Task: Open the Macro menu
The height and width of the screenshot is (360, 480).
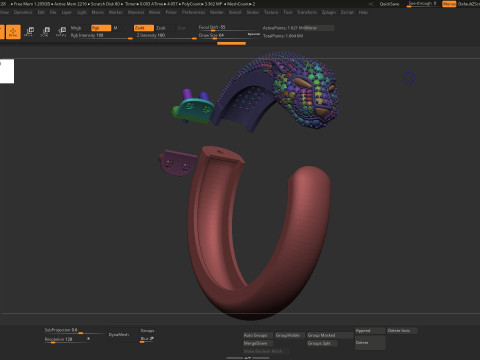Action: (98, 12)
